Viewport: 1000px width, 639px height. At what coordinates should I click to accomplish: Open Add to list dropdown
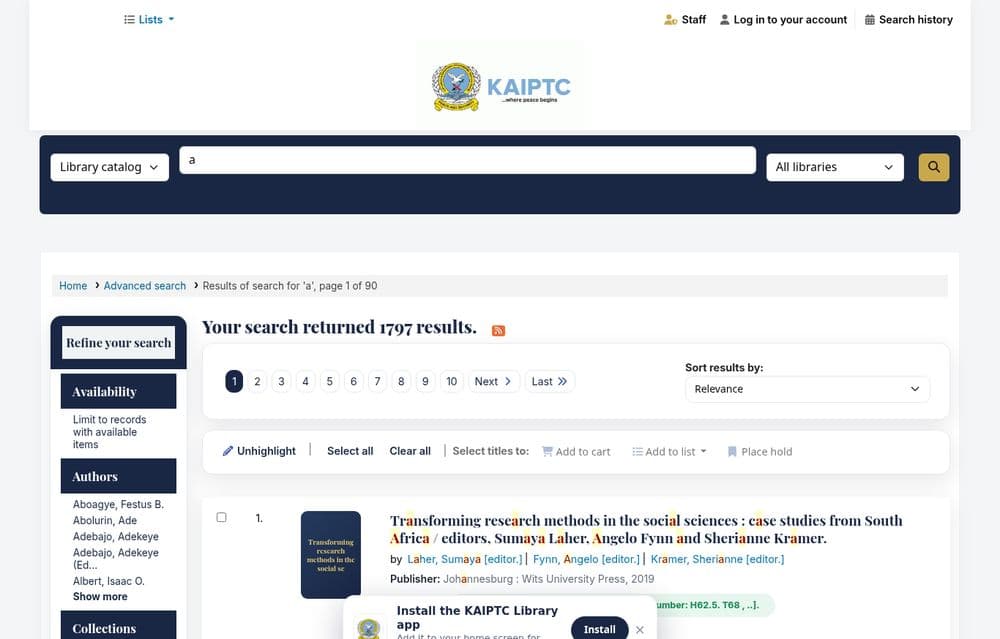pyautogui.click(x=669, y=452)
